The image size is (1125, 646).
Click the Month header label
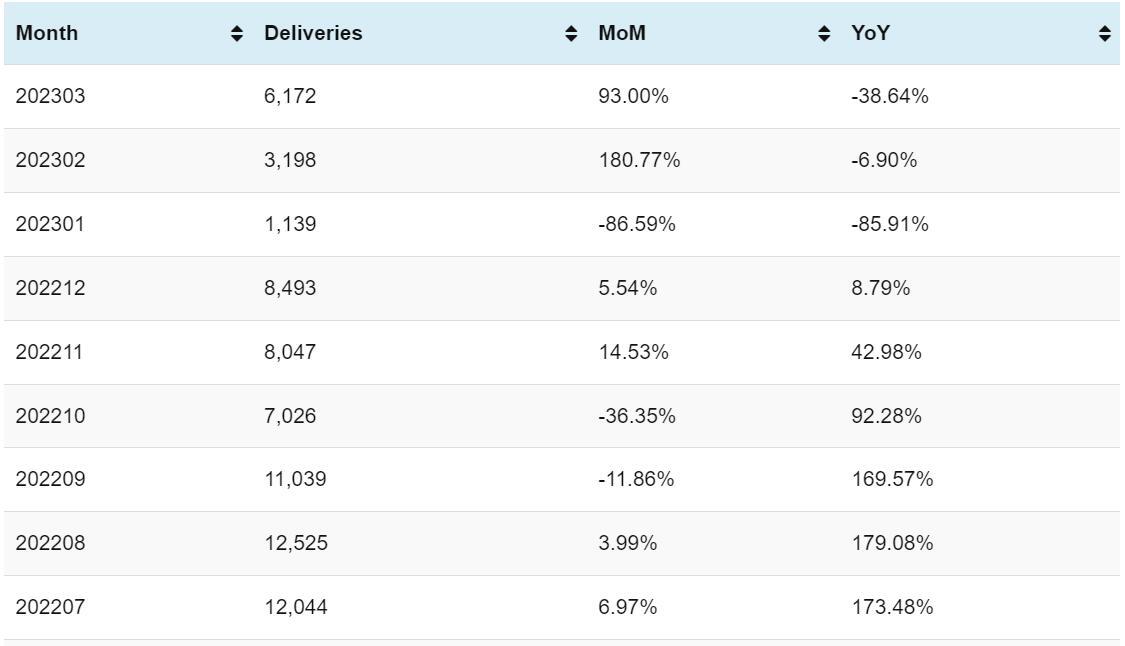47,33
